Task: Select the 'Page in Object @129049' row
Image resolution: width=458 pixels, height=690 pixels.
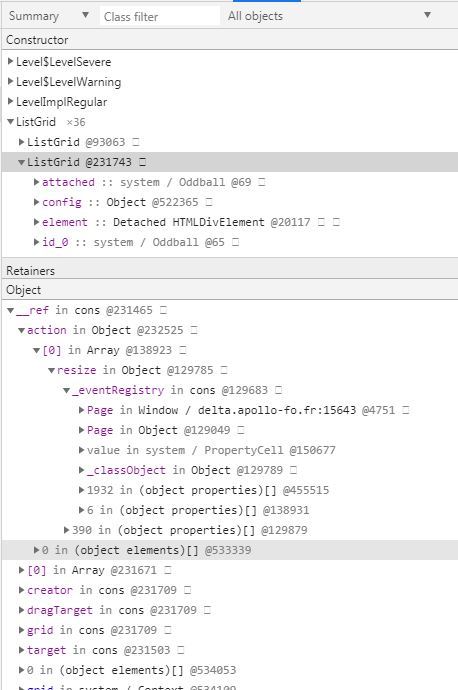Action: (230, 430)
